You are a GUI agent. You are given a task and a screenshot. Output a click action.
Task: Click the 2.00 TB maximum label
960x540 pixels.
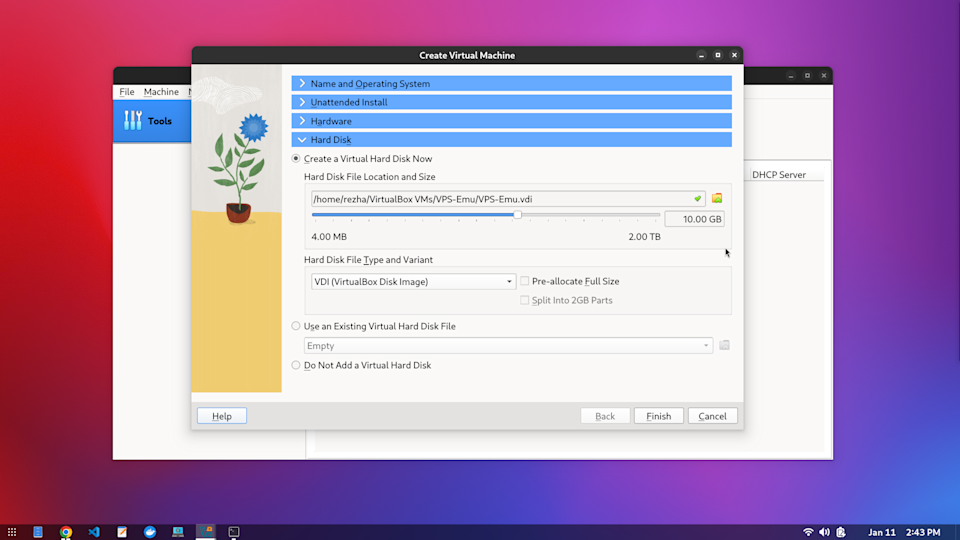click(644, 236)
